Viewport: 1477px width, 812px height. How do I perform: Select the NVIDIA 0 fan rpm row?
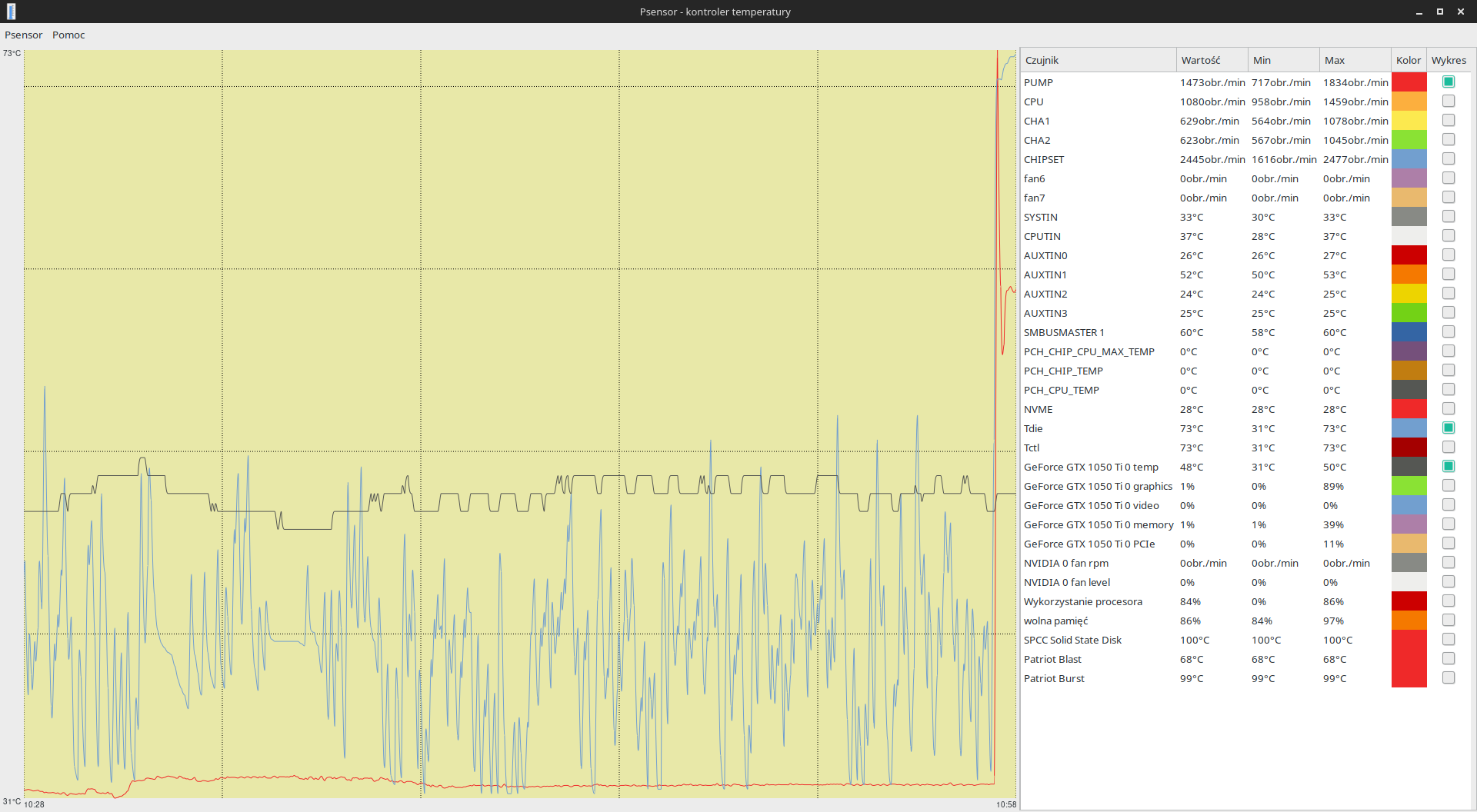pos(1246,563)
